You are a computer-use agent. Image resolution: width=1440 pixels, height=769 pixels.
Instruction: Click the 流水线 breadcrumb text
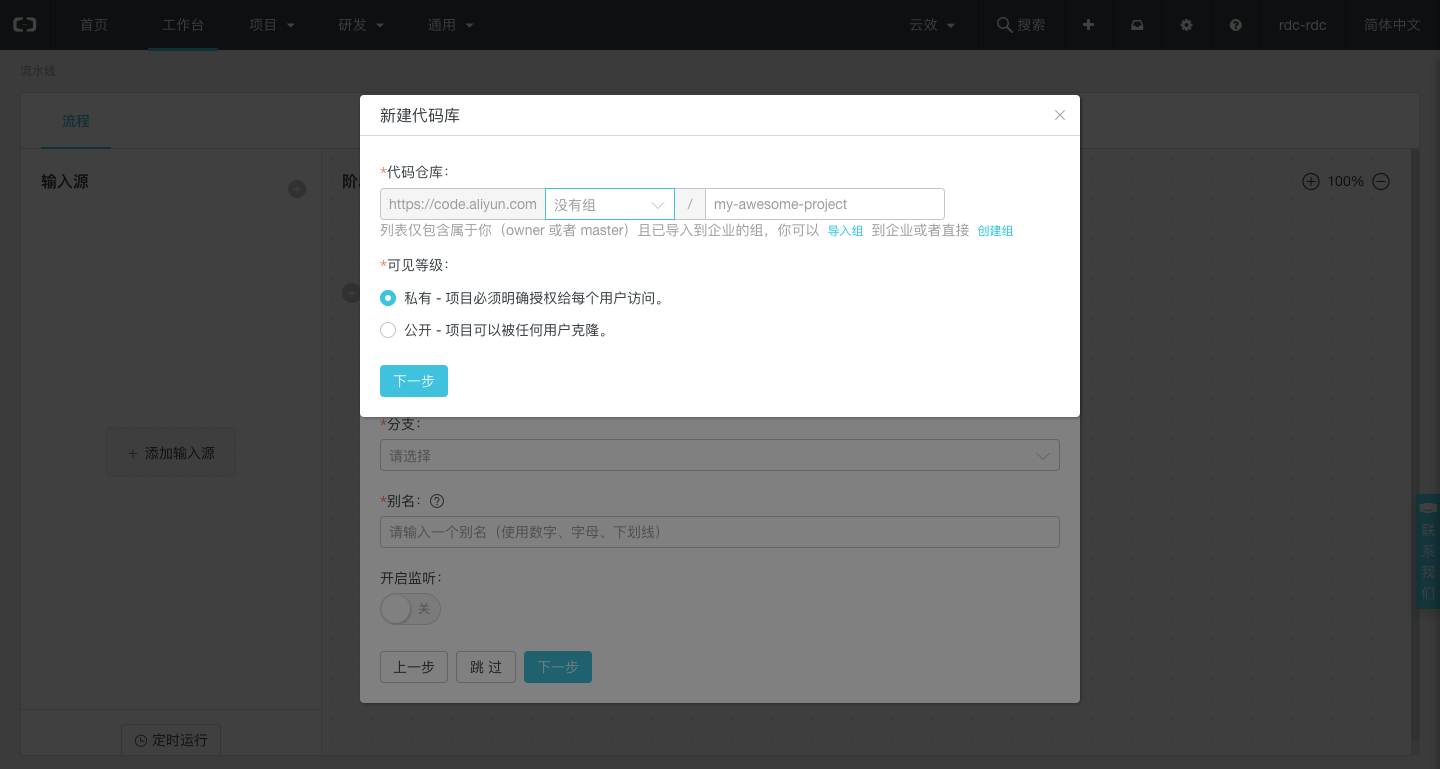click(x=38, y=72)
